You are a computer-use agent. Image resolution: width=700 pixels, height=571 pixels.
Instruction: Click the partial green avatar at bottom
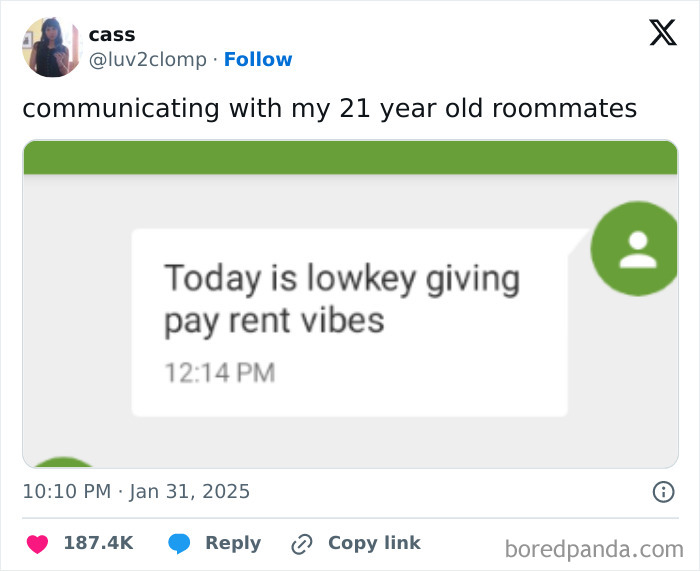tap(65, 462)
